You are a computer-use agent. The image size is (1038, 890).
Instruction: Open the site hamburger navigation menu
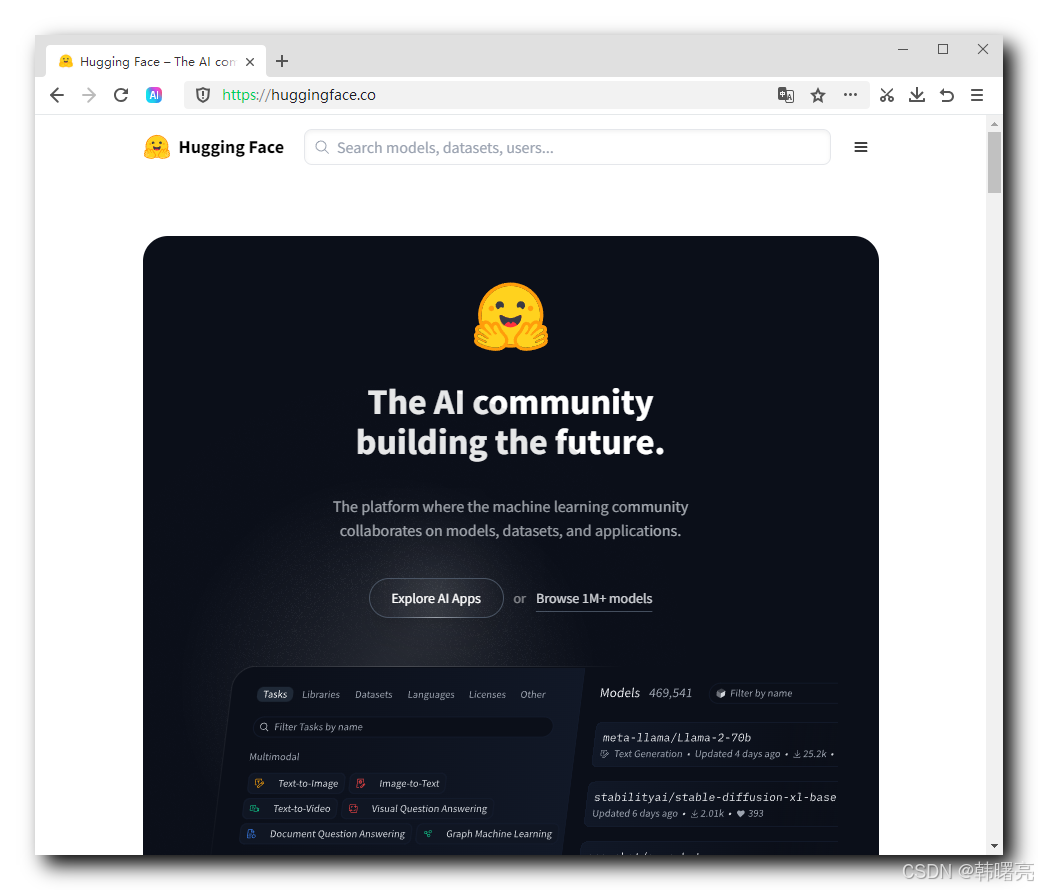pyautogui.click(x=861, y=147)
